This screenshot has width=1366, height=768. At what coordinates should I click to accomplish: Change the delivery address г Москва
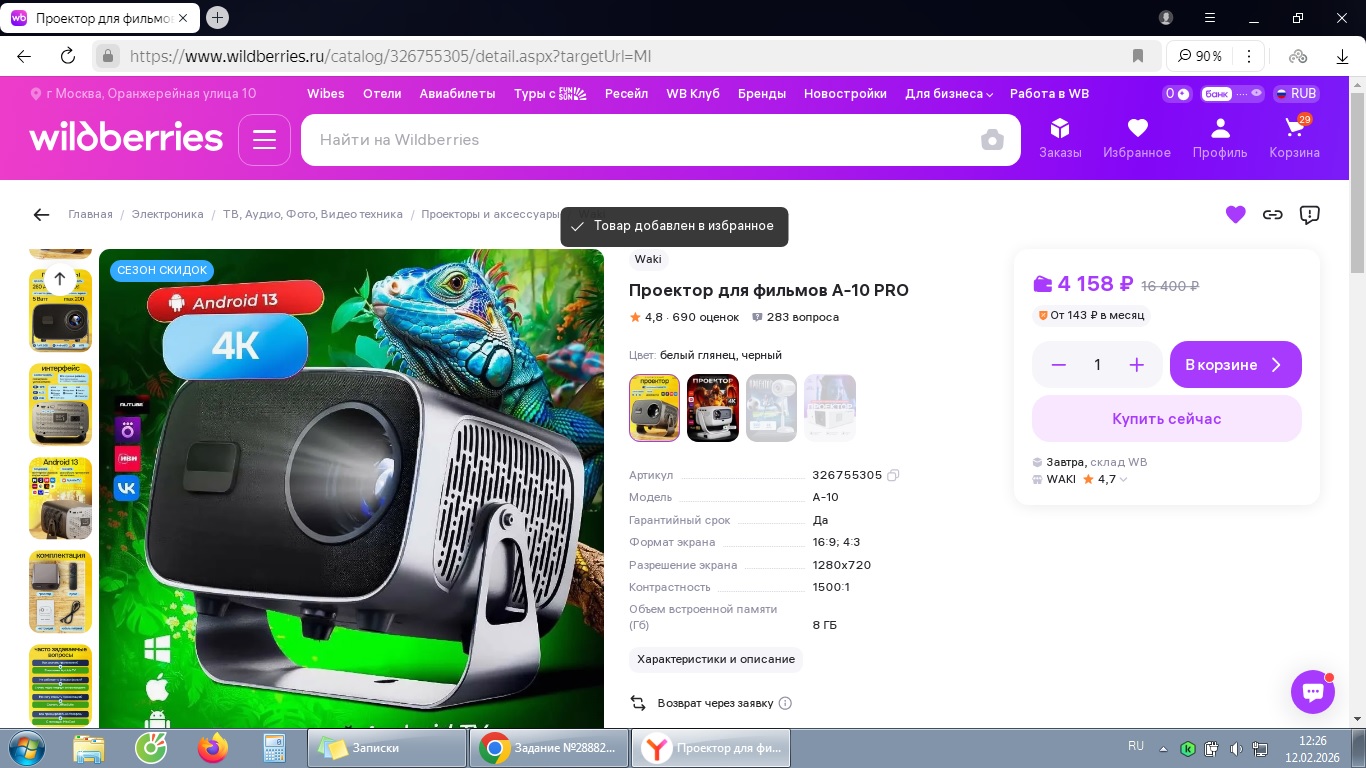[x=143, y=94]
